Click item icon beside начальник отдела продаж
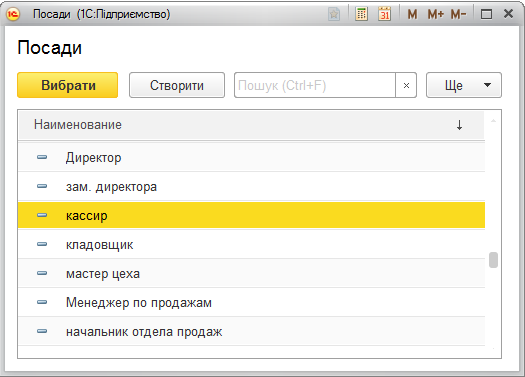Screen dimensions: 525x377 42,331
